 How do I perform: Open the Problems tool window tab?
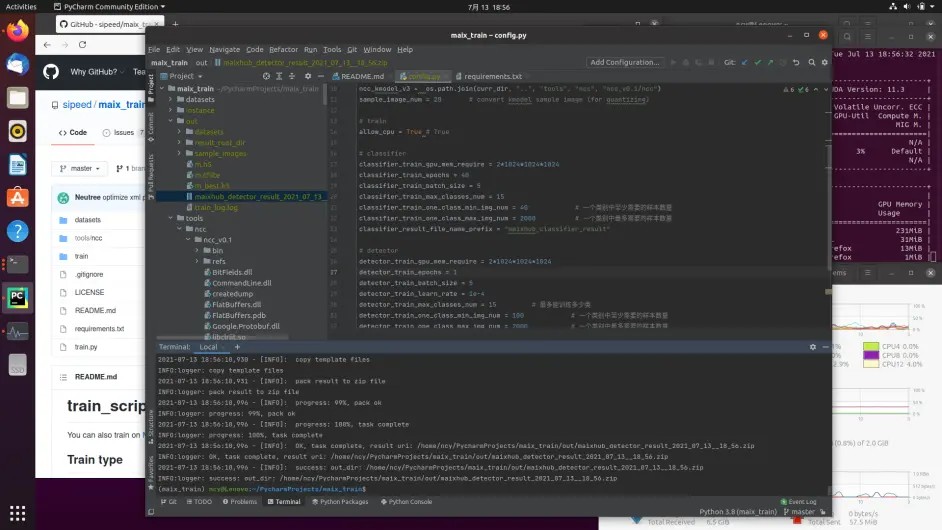coord(240,502)
